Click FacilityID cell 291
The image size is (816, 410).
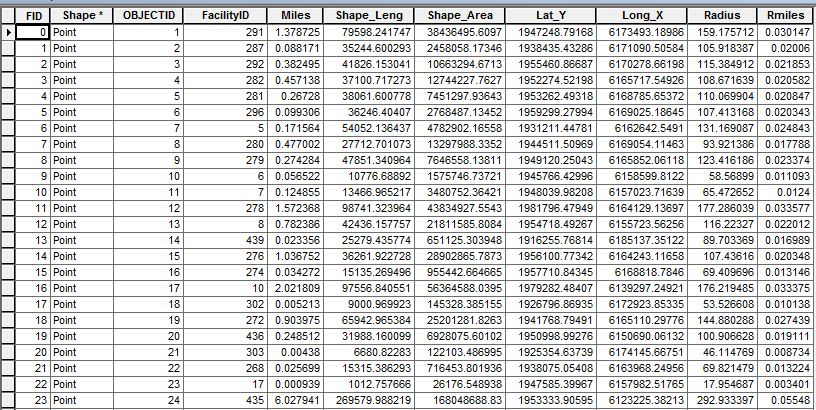click(225, 32)
